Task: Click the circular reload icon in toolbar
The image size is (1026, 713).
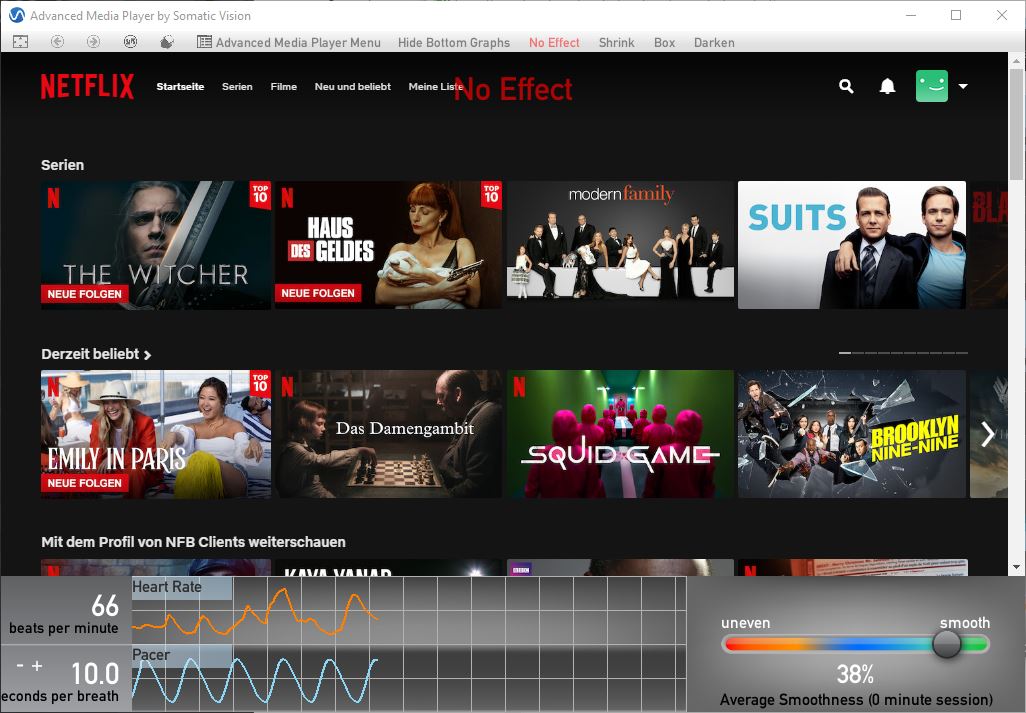Action: point(130,42)
